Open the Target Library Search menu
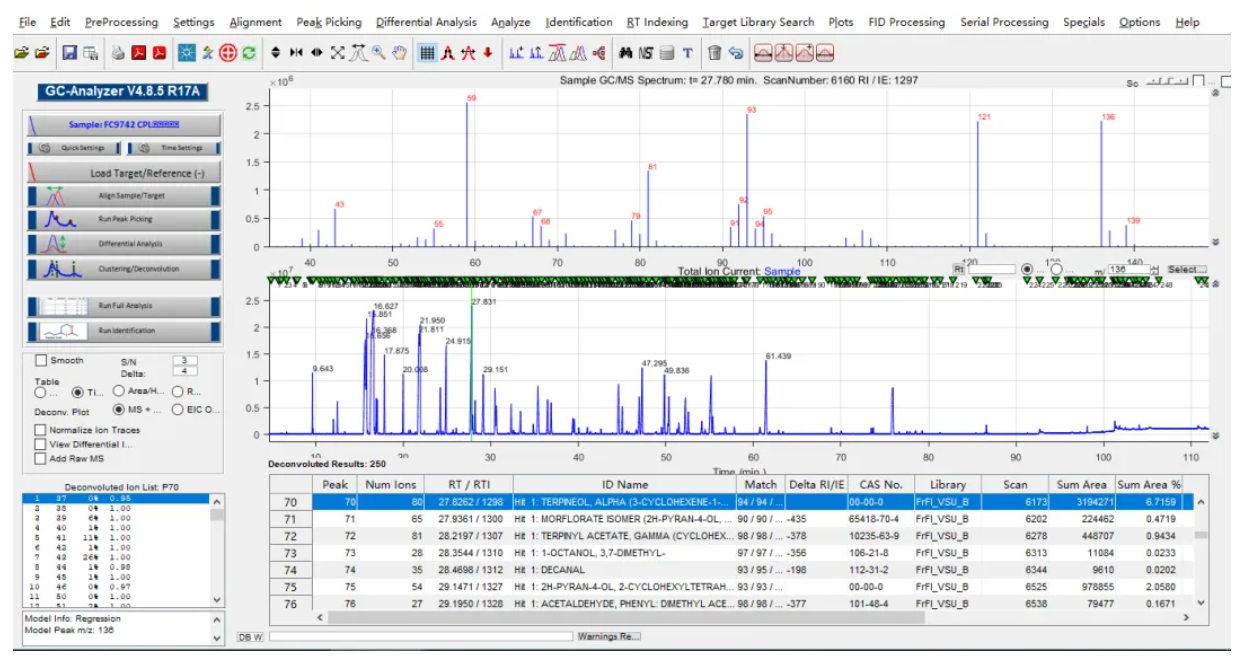 759,22
